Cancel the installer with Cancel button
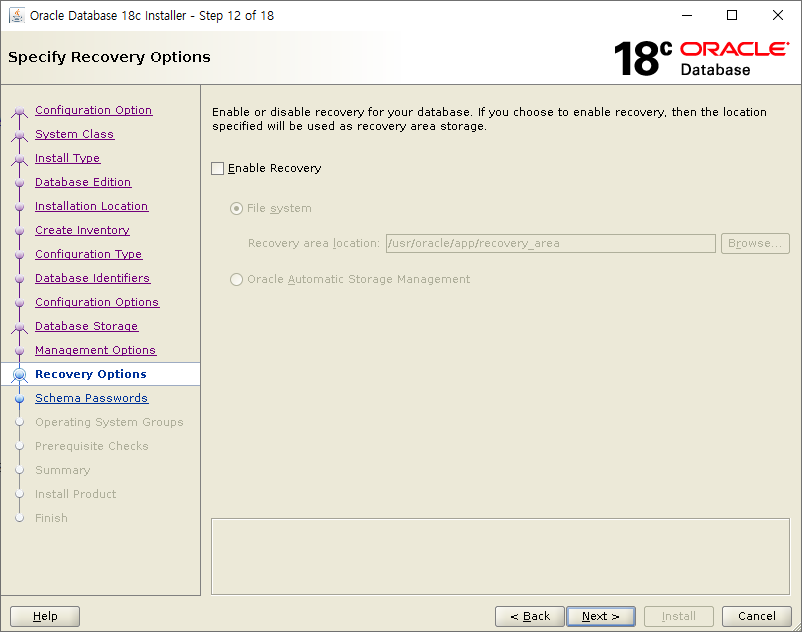 (756, 616)
